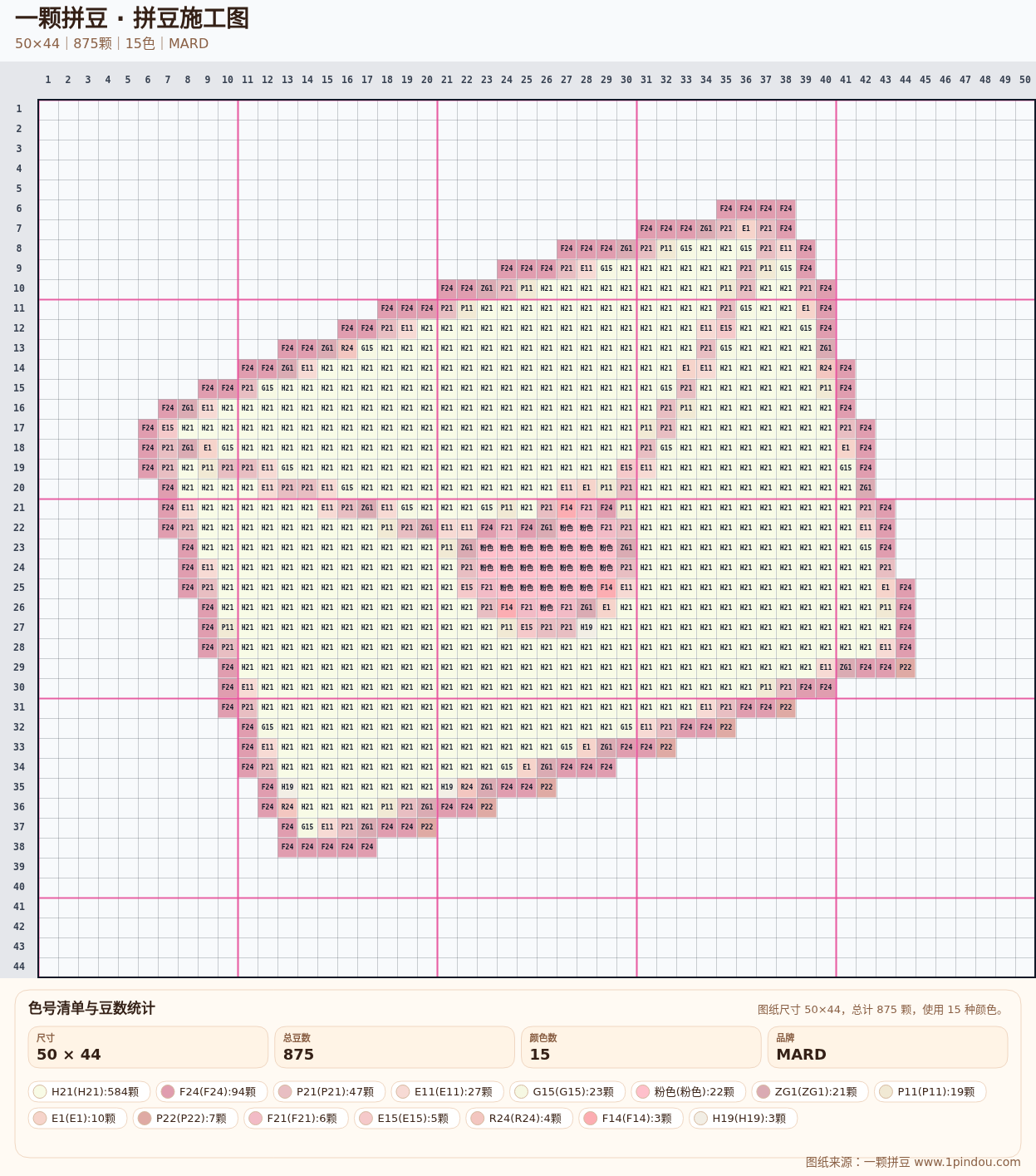Screen dimensions: 1036x1176
Task: Click the H21 584颗 color chip
Action: click(89, 1091)
